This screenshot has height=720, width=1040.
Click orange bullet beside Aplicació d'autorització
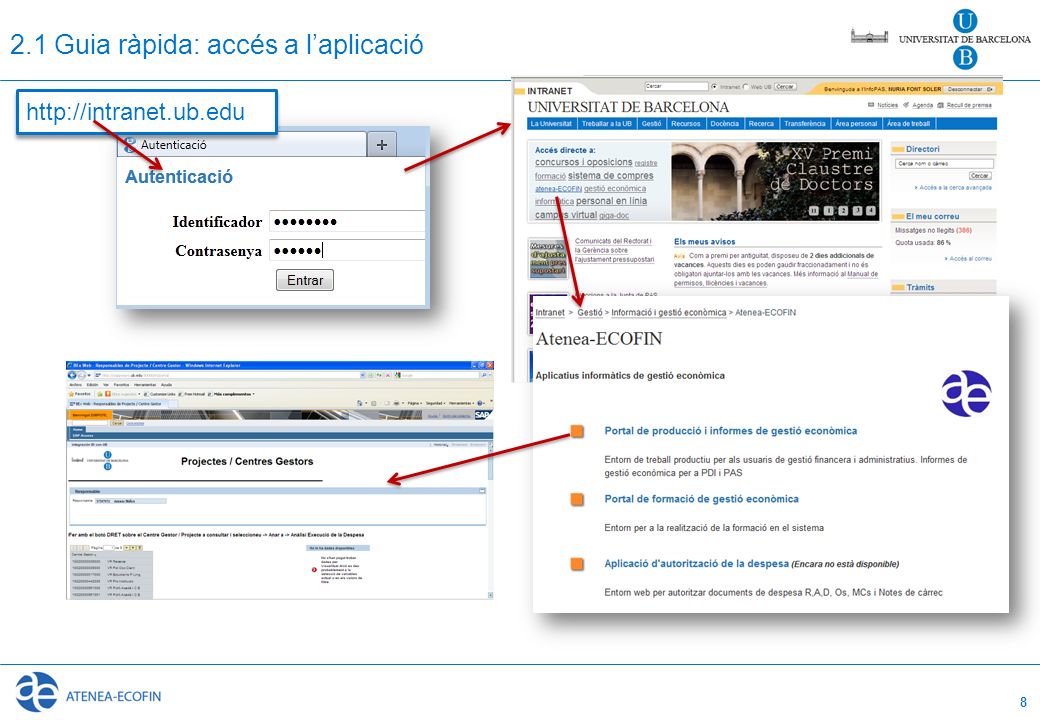pos(577,564)
